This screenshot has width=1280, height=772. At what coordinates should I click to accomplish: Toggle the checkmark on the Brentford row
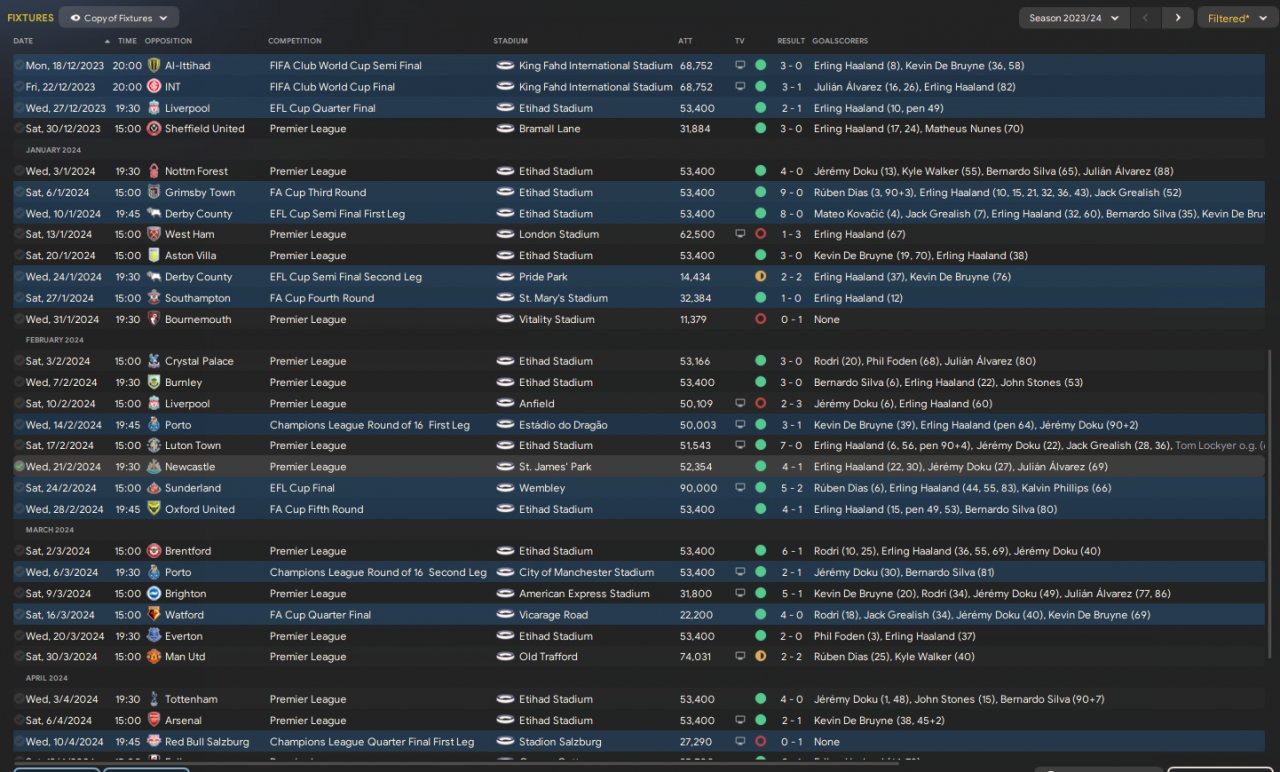pyautogui.click(x=19, y=552)
